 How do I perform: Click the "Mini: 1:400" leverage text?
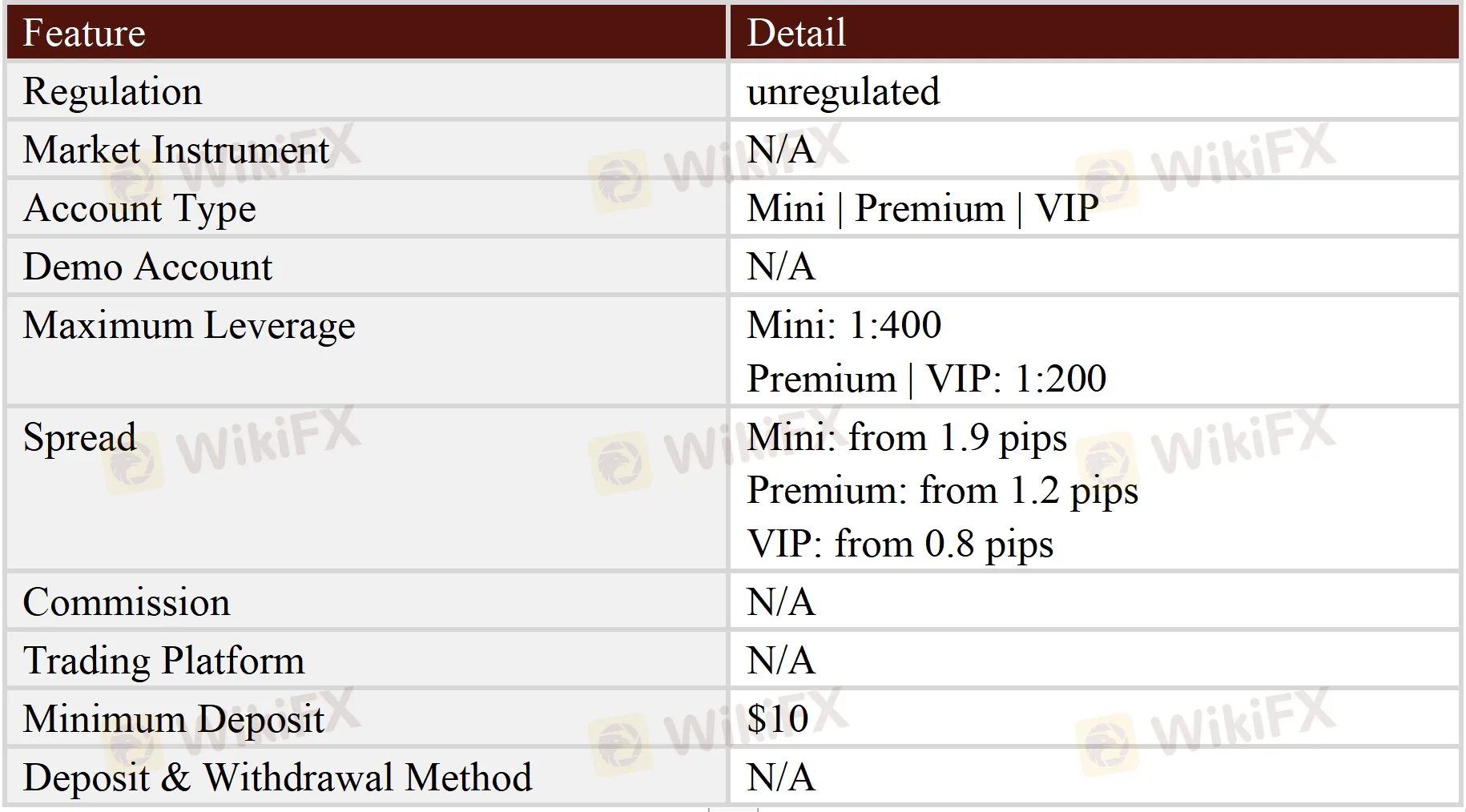[844, 325]
